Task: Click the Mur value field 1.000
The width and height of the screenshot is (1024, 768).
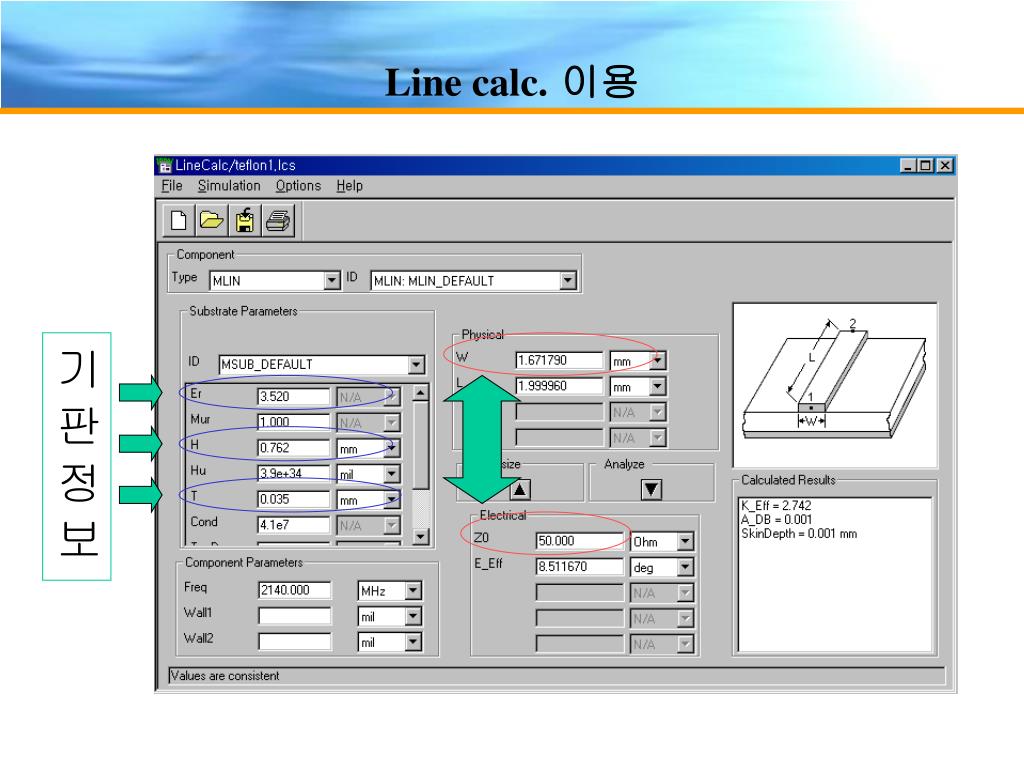Action: [294, 423]
